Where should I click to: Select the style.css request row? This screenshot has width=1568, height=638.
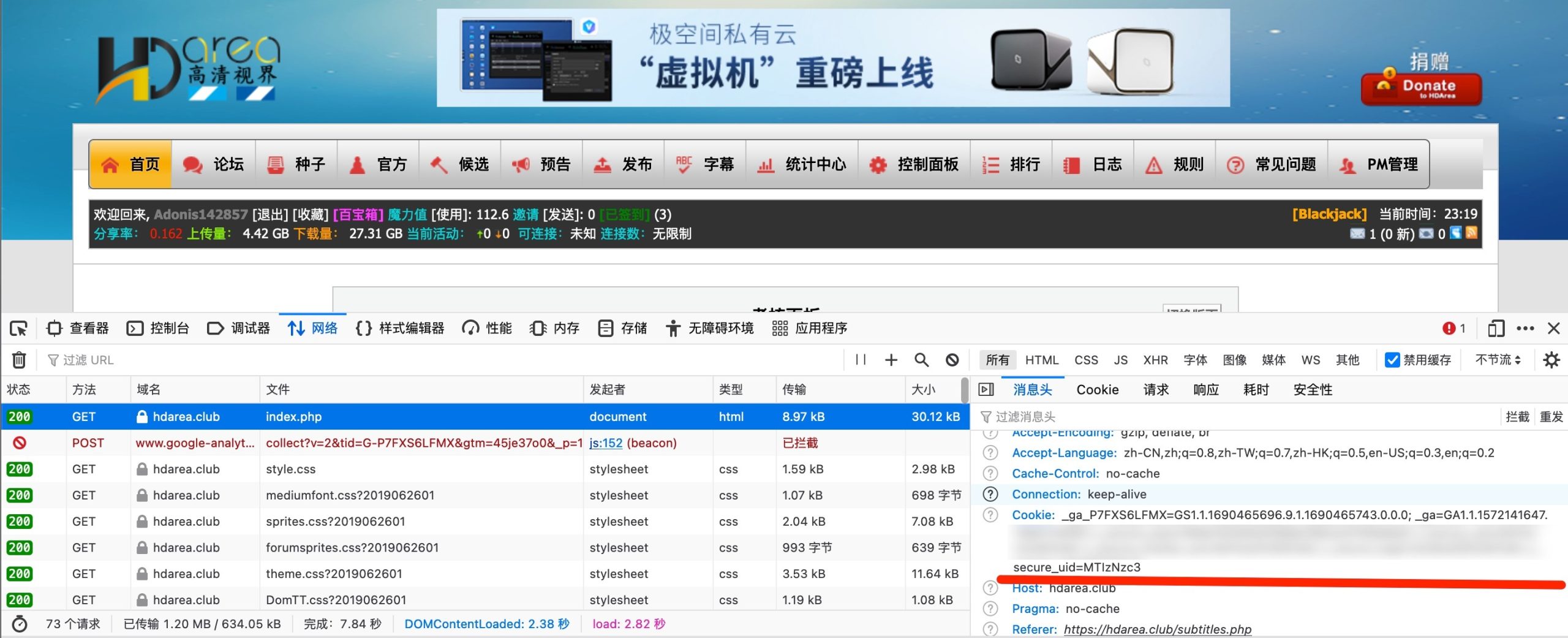coord(484,469)
